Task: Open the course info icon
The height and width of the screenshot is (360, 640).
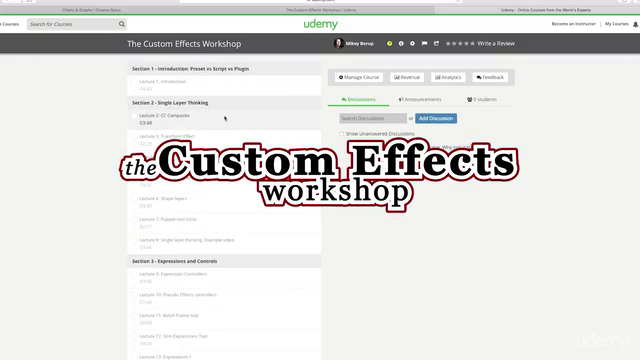Action: (401, 43)
